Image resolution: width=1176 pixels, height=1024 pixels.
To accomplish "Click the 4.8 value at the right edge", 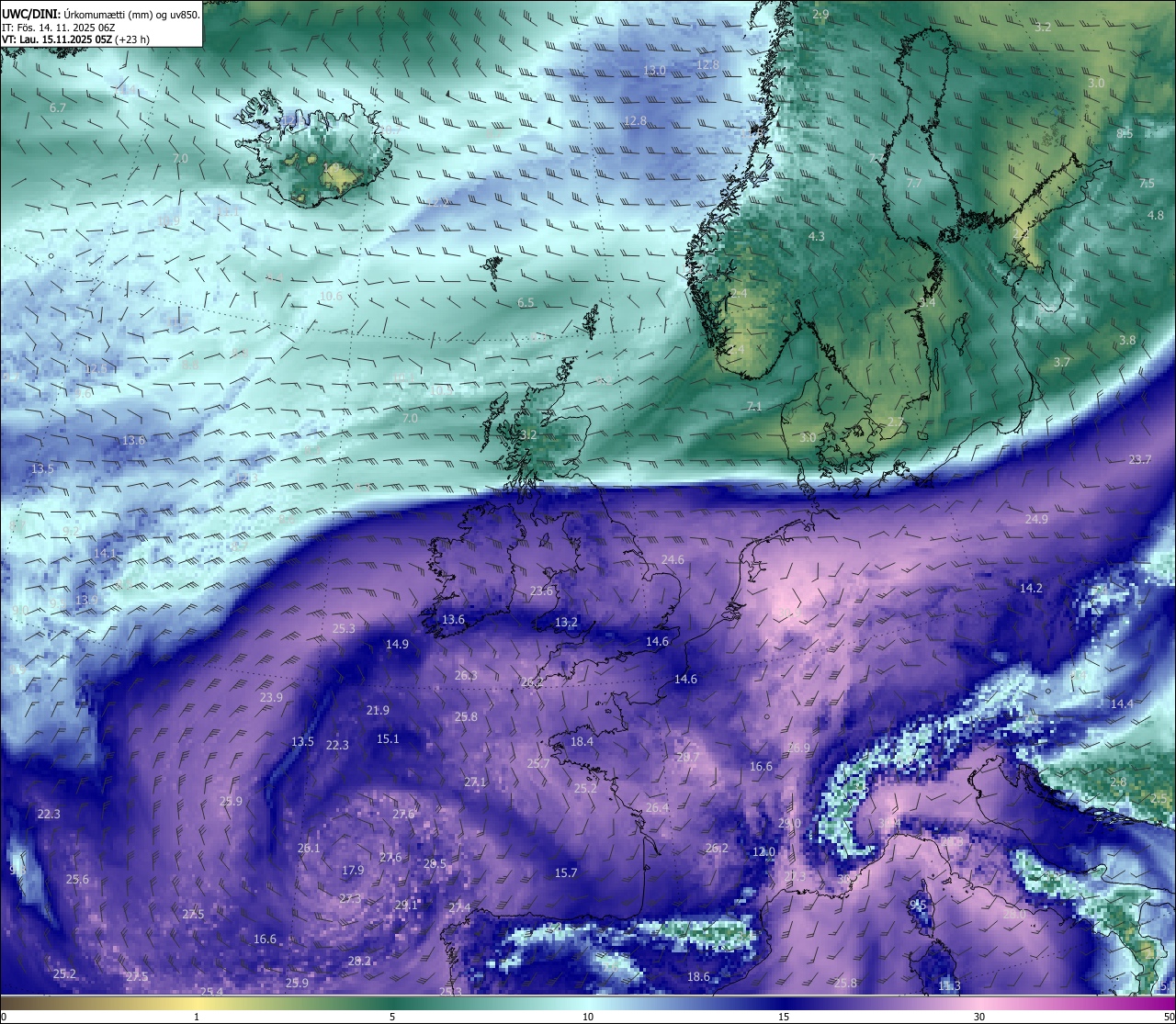I will 1156,215.
